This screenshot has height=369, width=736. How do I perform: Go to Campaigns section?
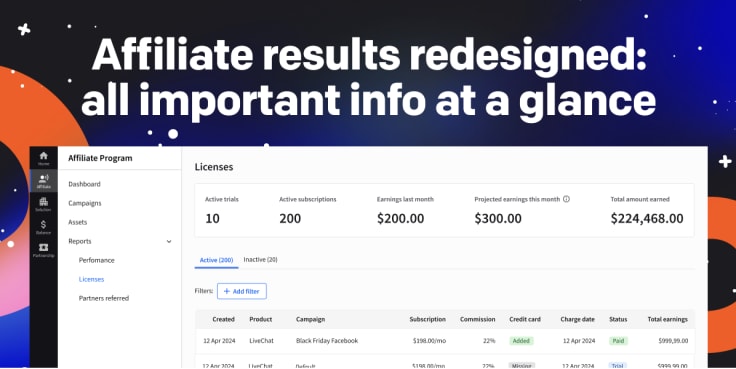[x=85, y=203]
